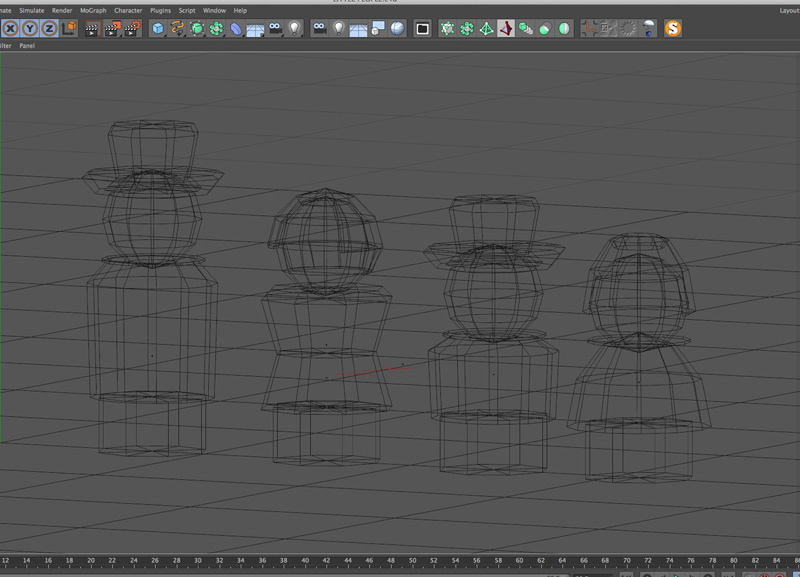Jump to frame 76 on timeline ruler
This screenshot has height=577, width=800.
coord(691,561)
